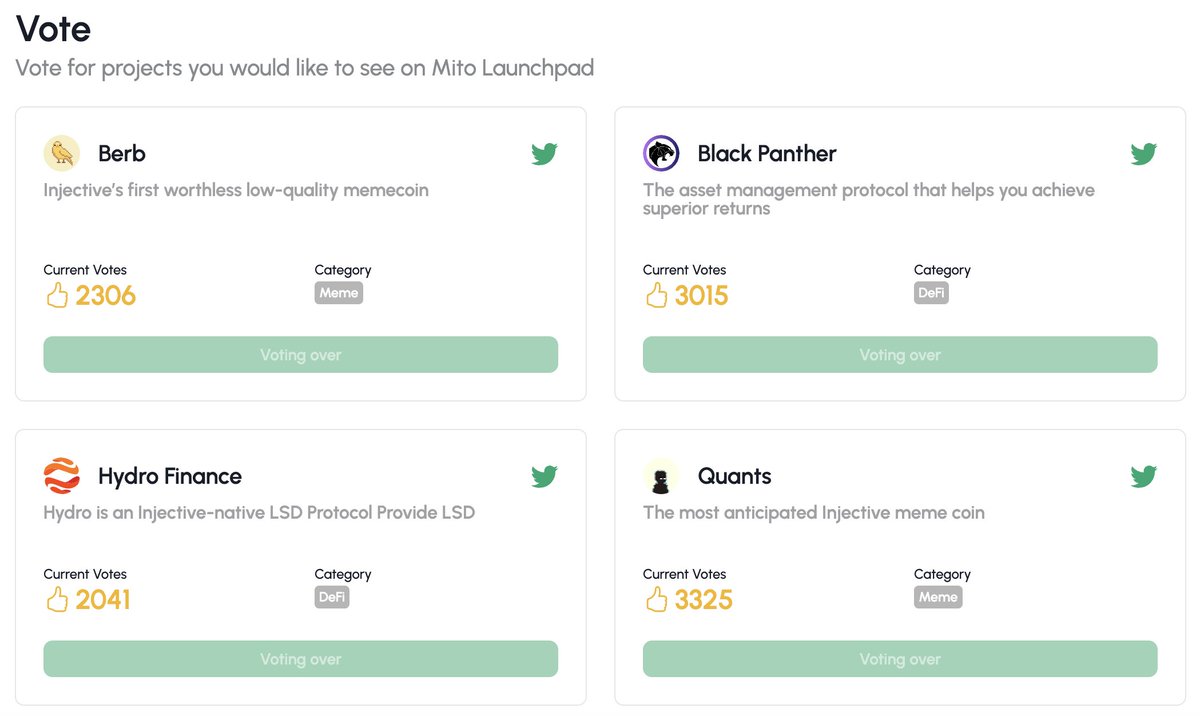Select the Meme category tag on Berb
1200x716 pixels.
click(x=339, y=293)
